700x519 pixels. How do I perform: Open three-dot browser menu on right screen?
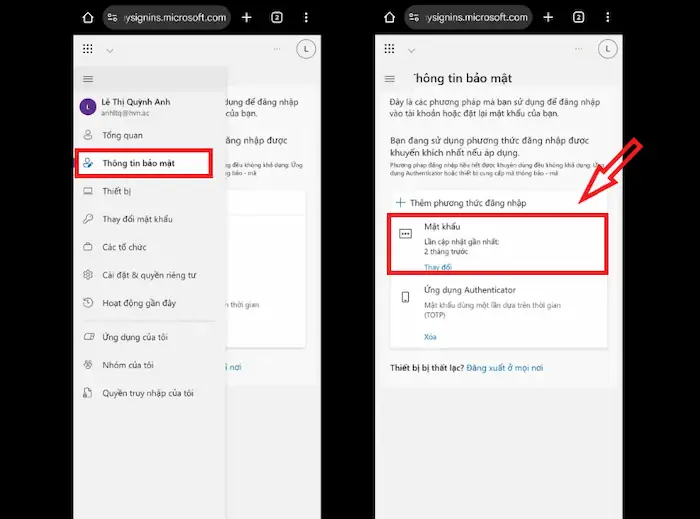coord(608,17)
